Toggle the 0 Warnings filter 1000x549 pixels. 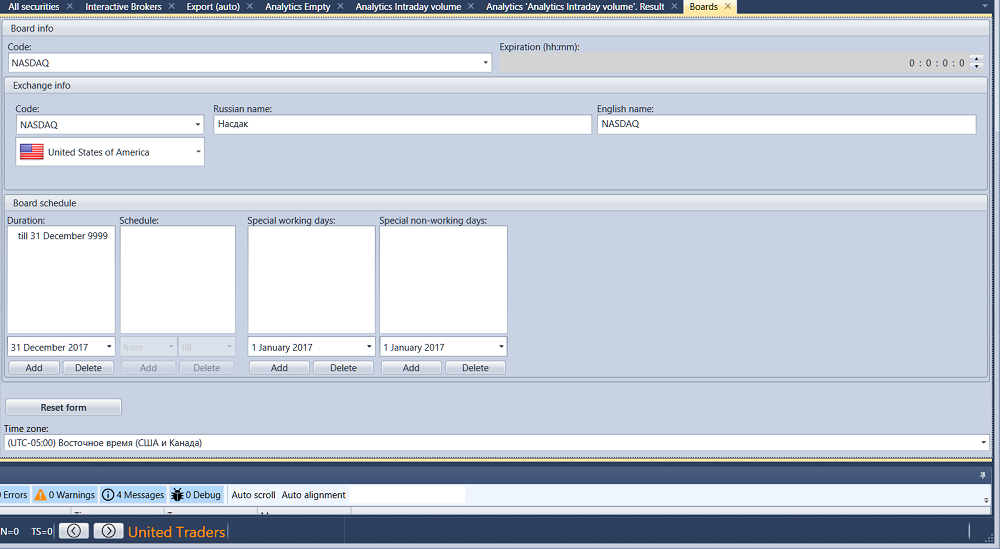coord(64,495)
